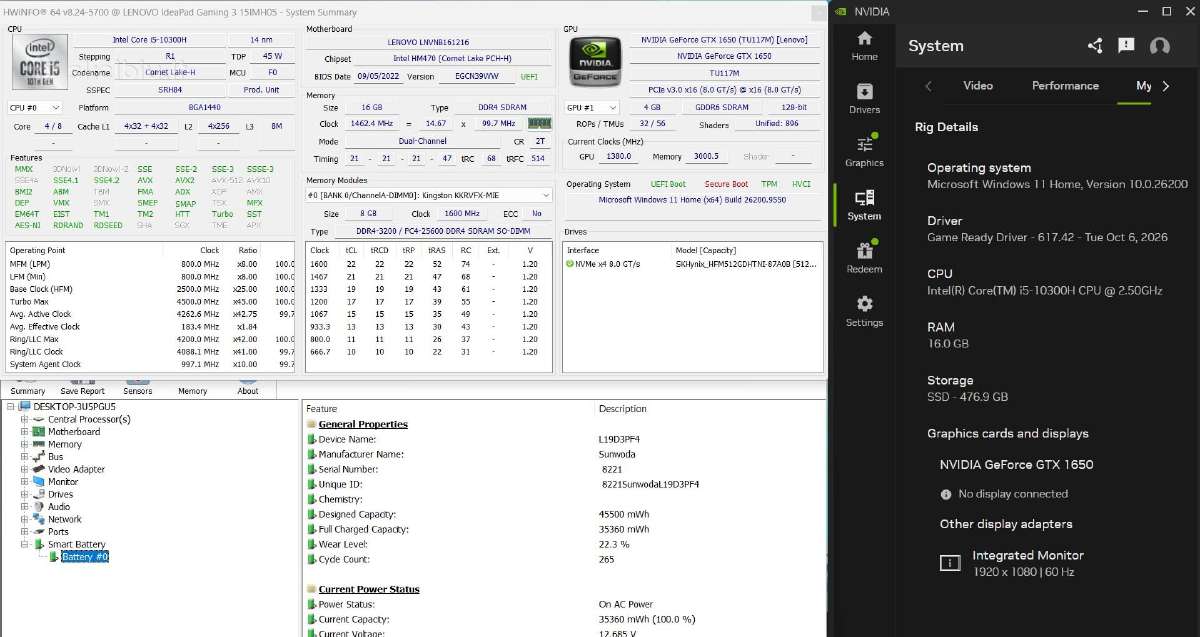Click info icon beside No display connected
This screenshot has width=1200, height=637.
click(x=946, y=494)
